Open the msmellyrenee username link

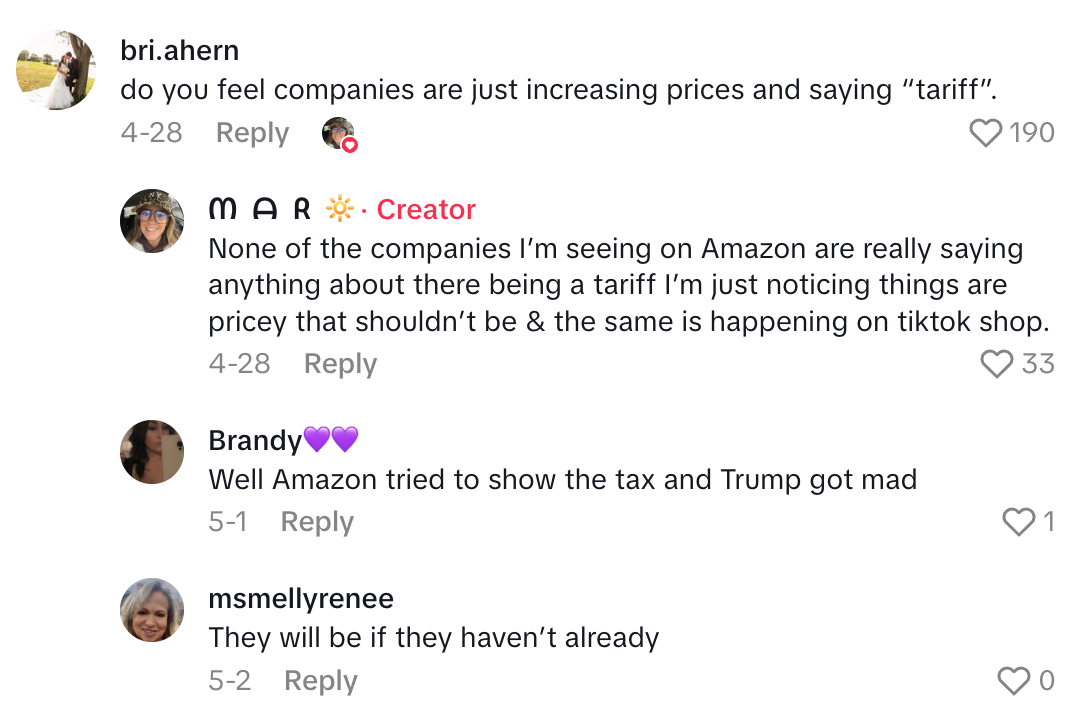(x=301, y=598)
